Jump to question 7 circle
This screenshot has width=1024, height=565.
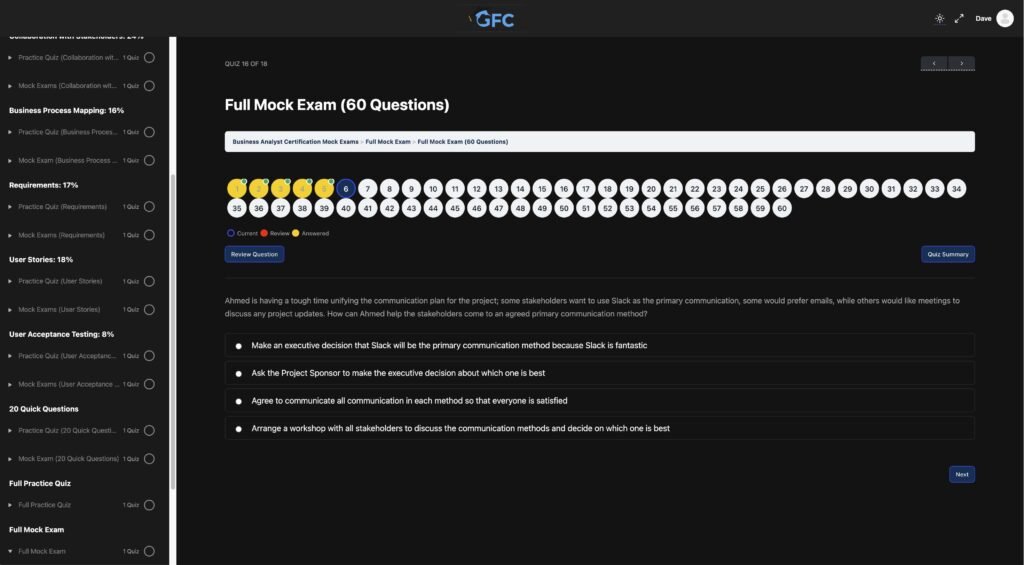(368, 189)
